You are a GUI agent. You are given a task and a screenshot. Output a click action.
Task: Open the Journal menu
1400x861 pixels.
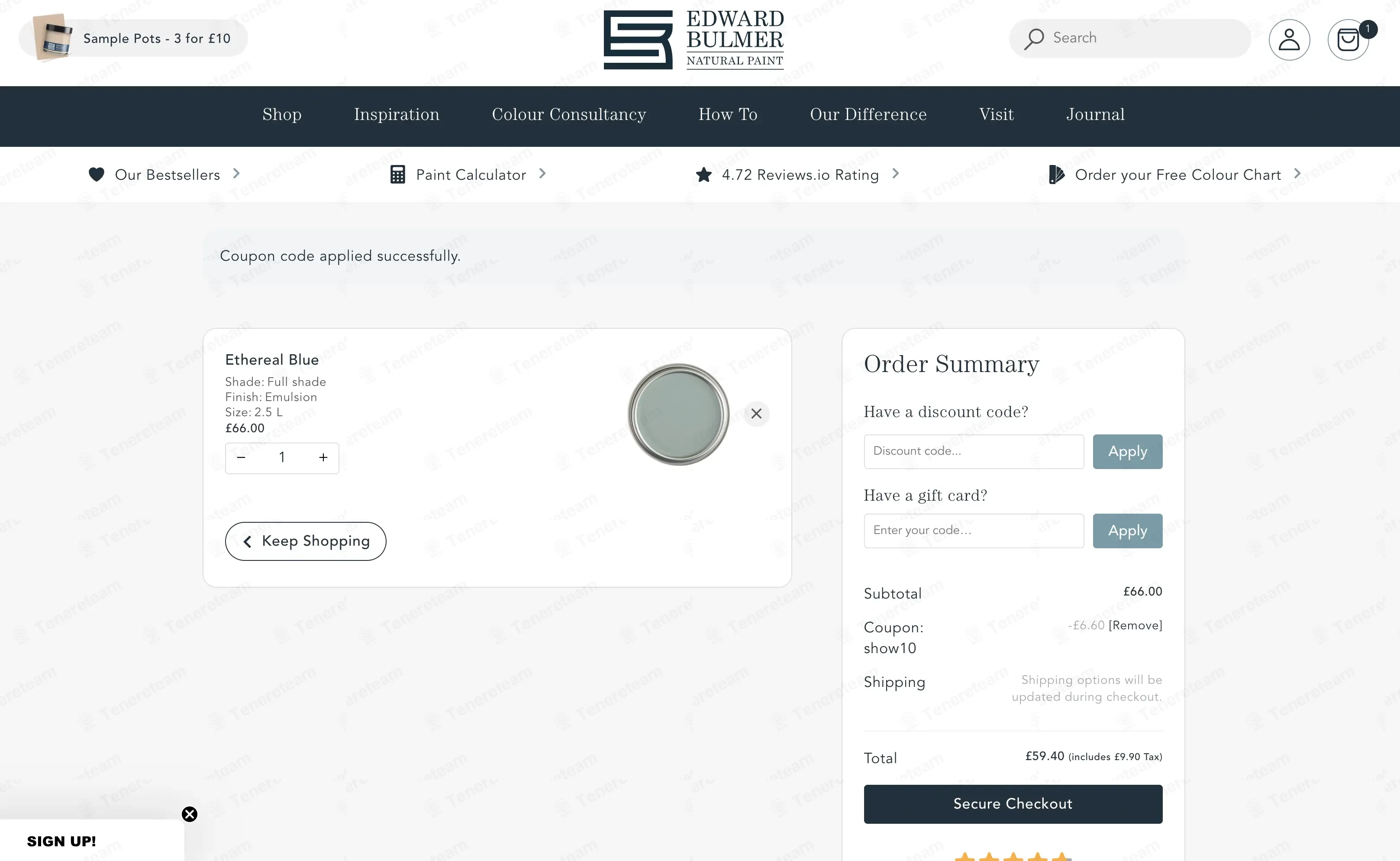(x=1096, y=115)
